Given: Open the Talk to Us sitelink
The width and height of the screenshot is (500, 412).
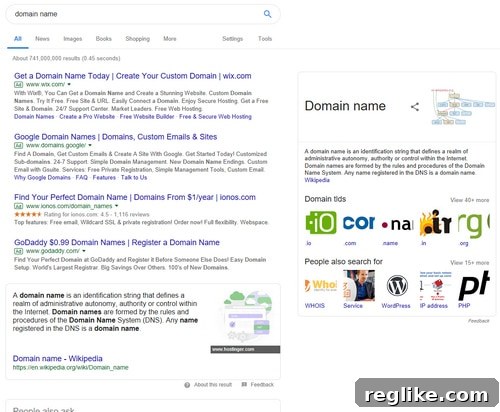Looking at the screenshot, I should coord(134,178).
